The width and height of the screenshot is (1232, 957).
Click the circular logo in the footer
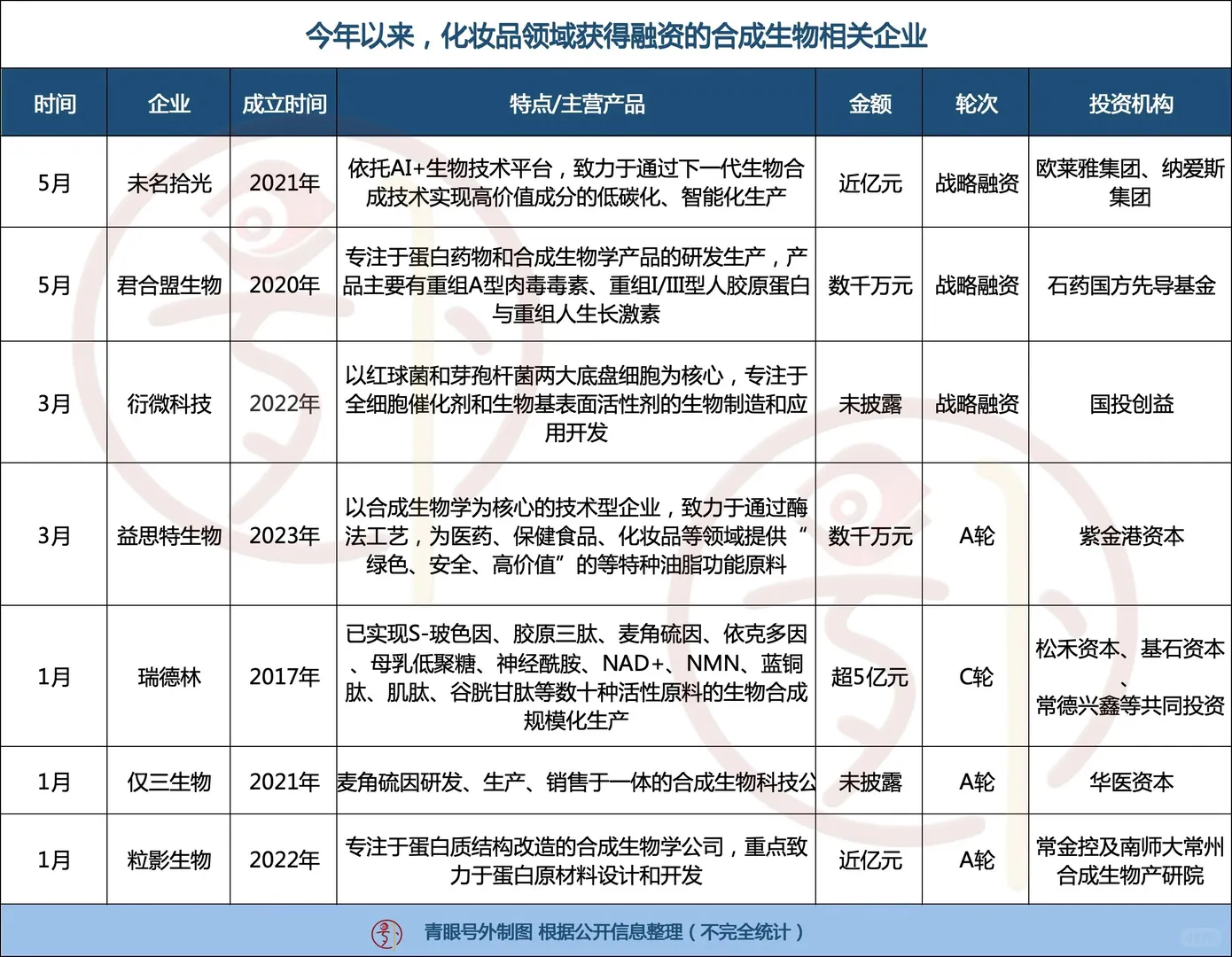pos(384,931)
